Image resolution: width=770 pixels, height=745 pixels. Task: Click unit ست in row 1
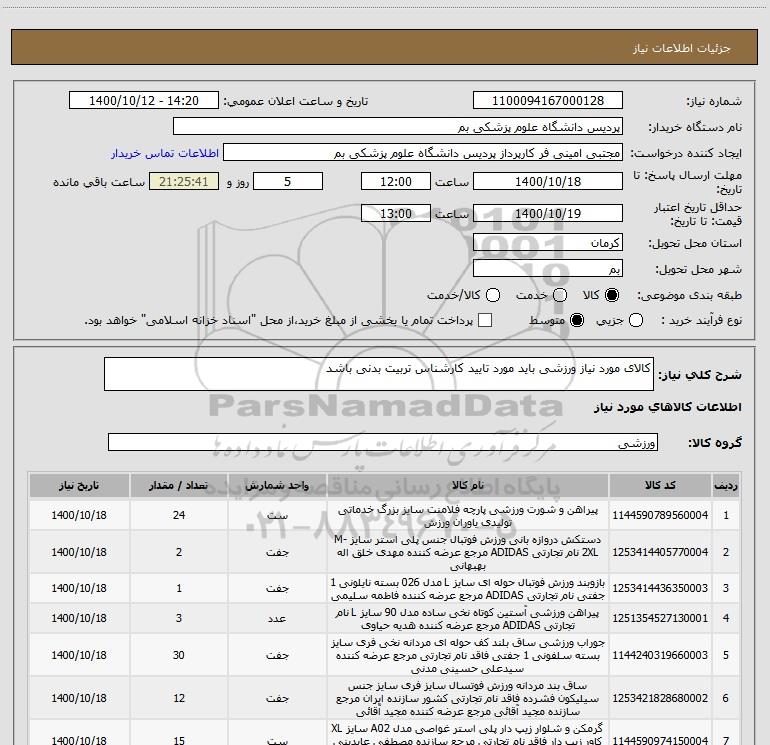click(277, 516)
